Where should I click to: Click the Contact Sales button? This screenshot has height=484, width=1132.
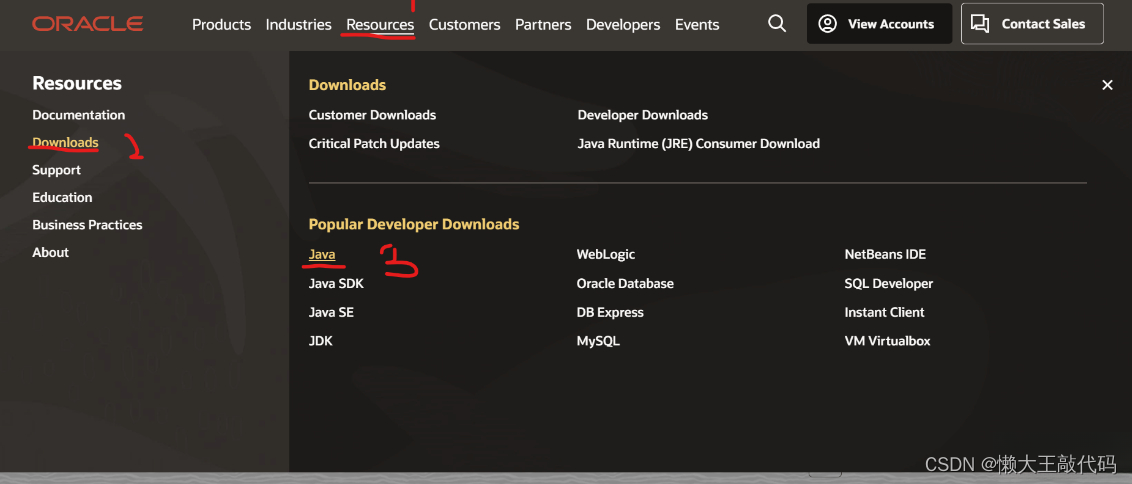point(1032,24)
